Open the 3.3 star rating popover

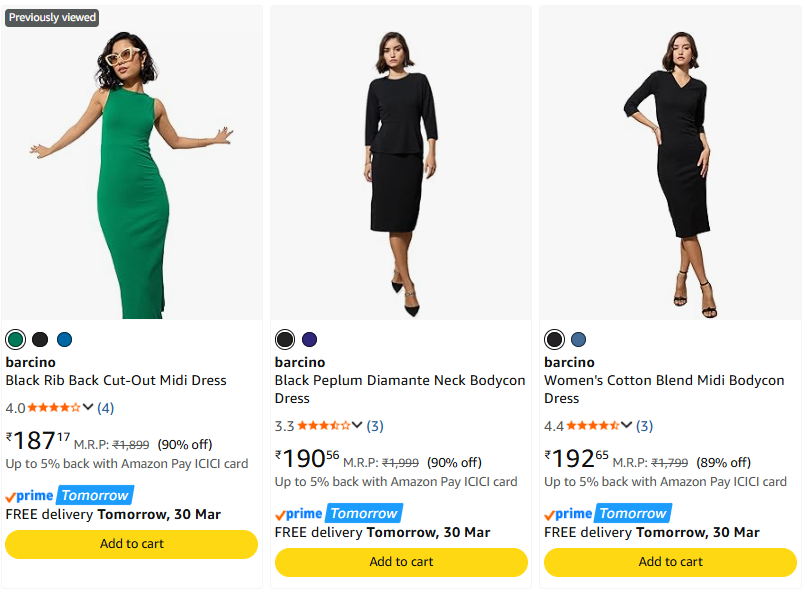point(357,425)
